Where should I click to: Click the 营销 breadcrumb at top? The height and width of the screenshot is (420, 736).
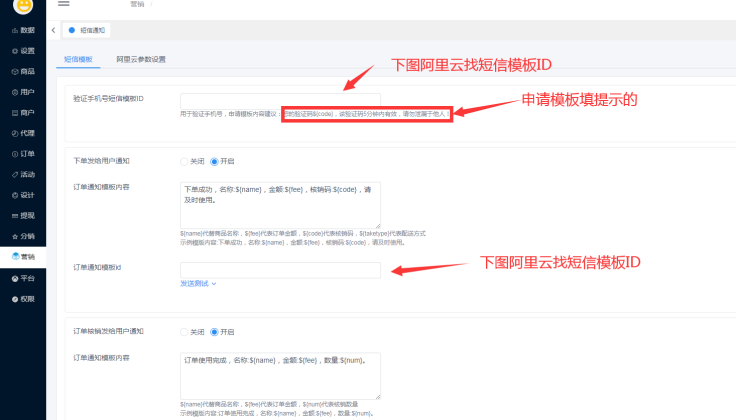[137, 4]
